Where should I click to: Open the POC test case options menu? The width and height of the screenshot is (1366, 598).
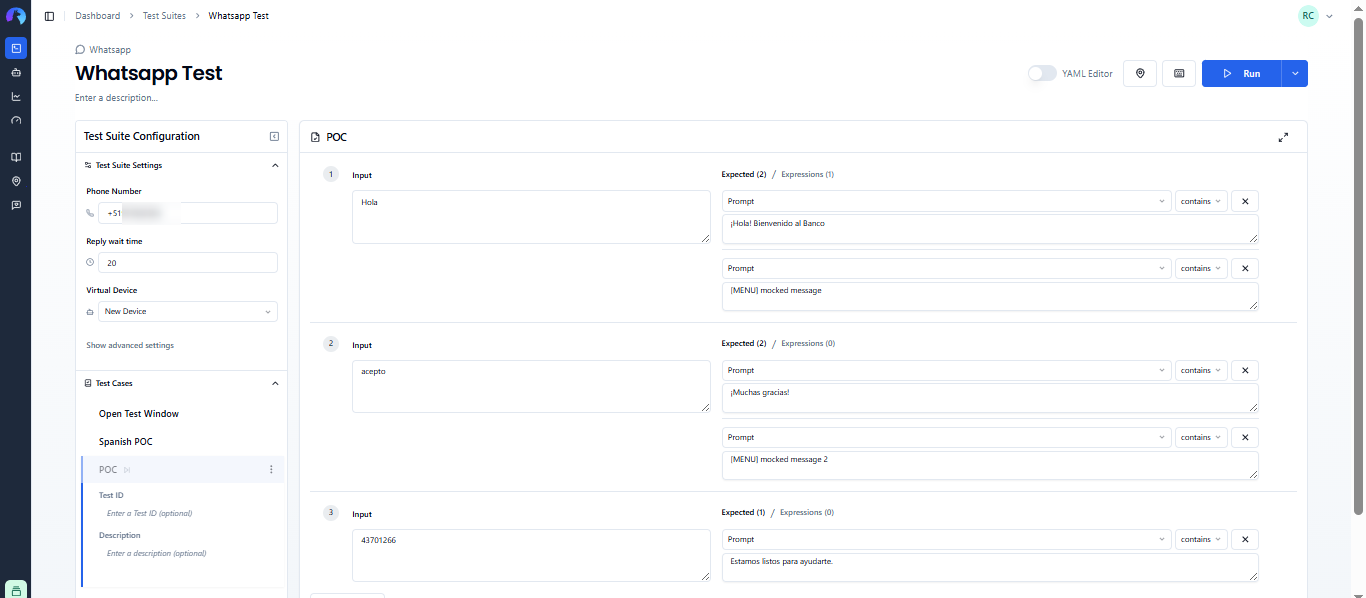[271, 470]
